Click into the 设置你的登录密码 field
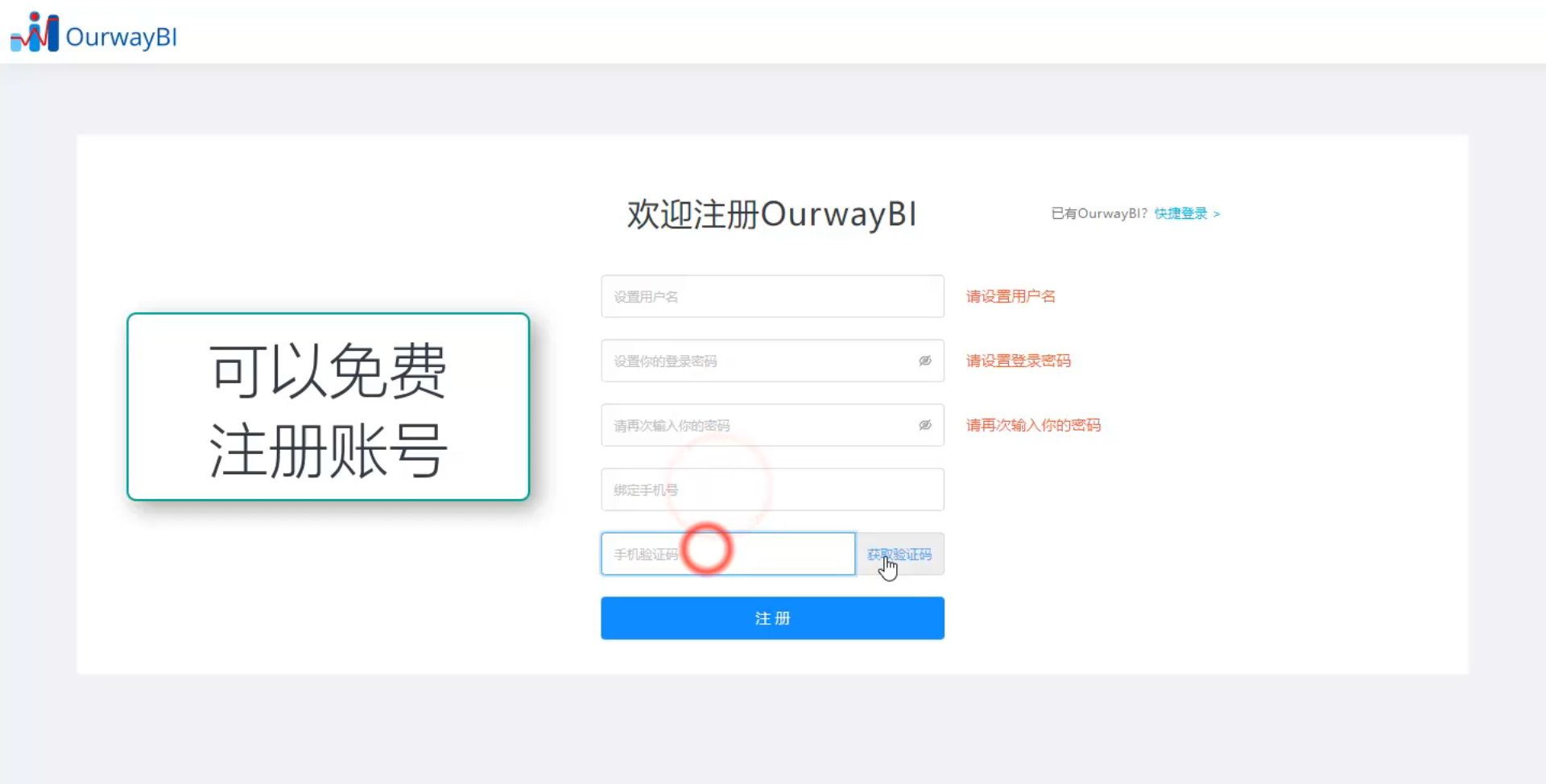1546x784 pixels. (x=772, y=361)
